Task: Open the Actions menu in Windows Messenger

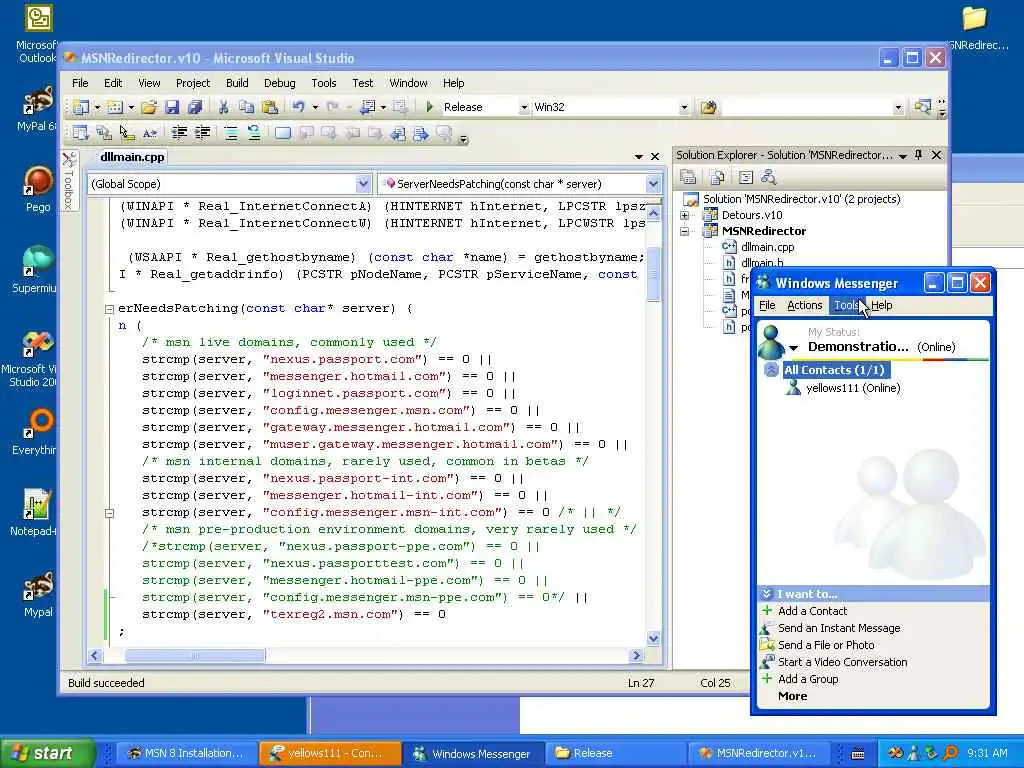Action: click(805, 305)
